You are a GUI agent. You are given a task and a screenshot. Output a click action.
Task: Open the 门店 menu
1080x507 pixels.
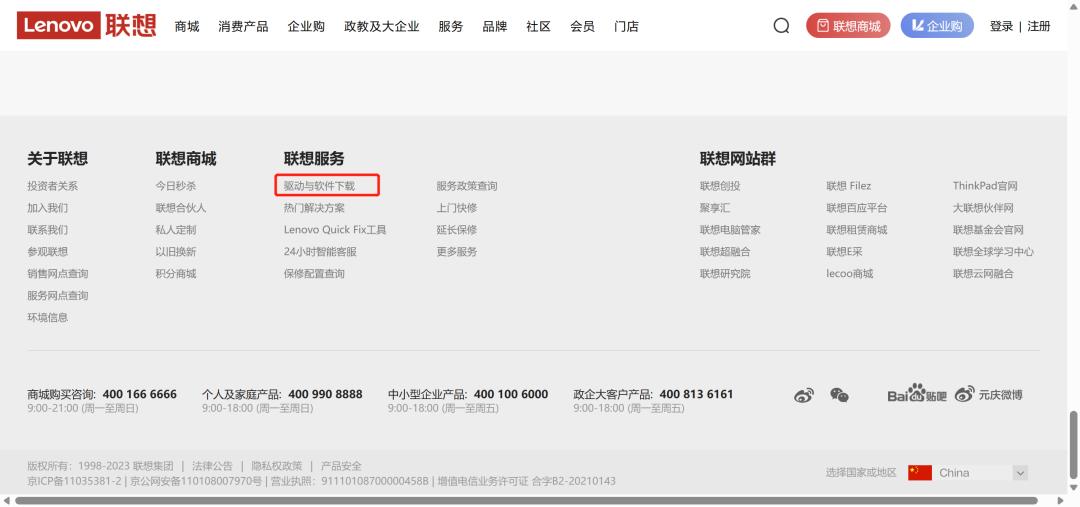click(x=626, y=26)
